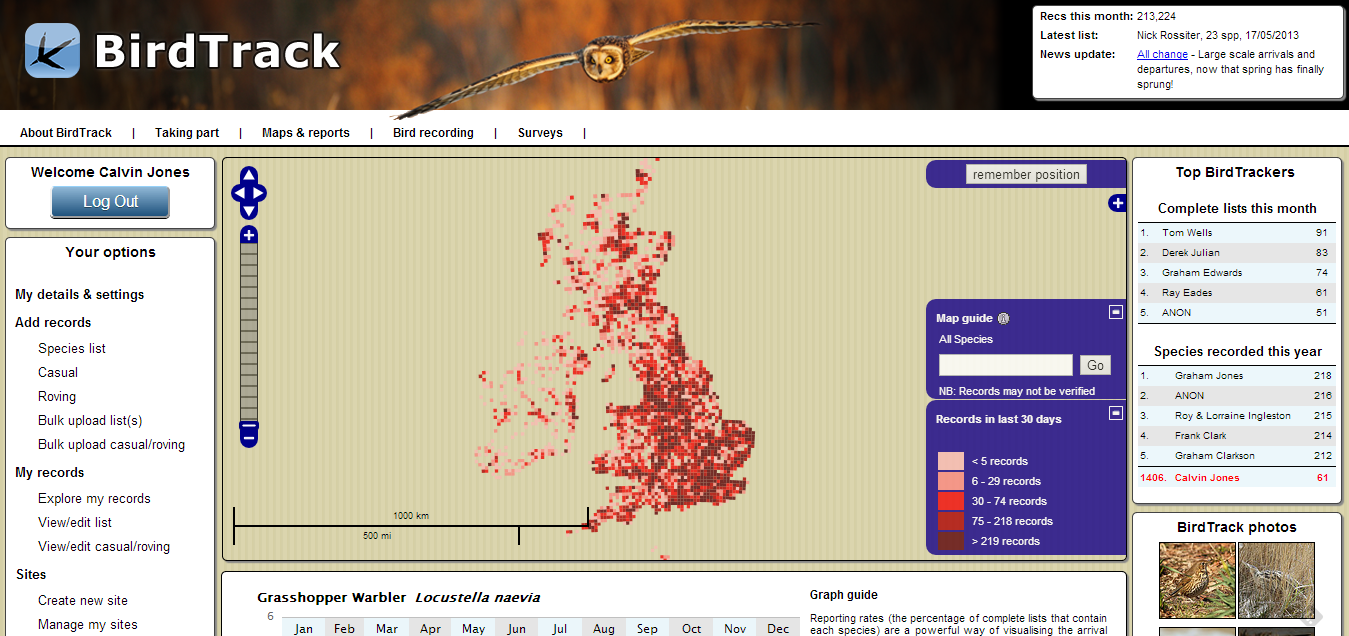This screenshot has width=1349, height=636.
Task: Click the species search input field
Action: [1006, 365]
